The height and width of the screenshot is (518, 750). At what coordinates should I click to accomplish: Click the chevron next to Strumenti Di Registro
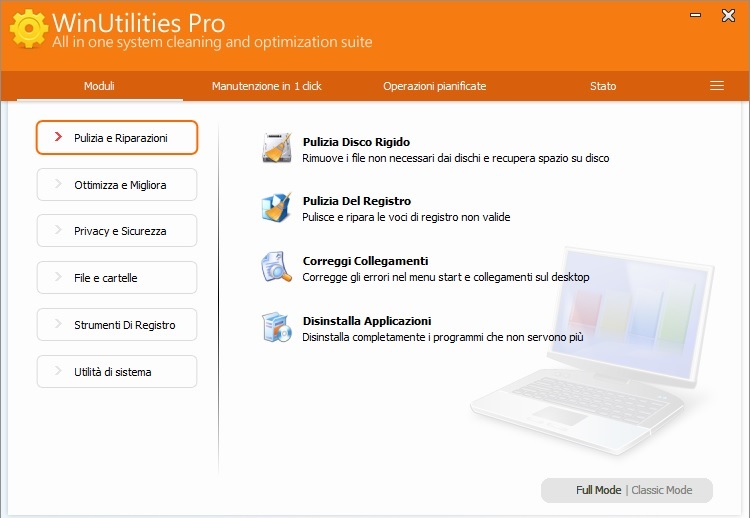58,324
